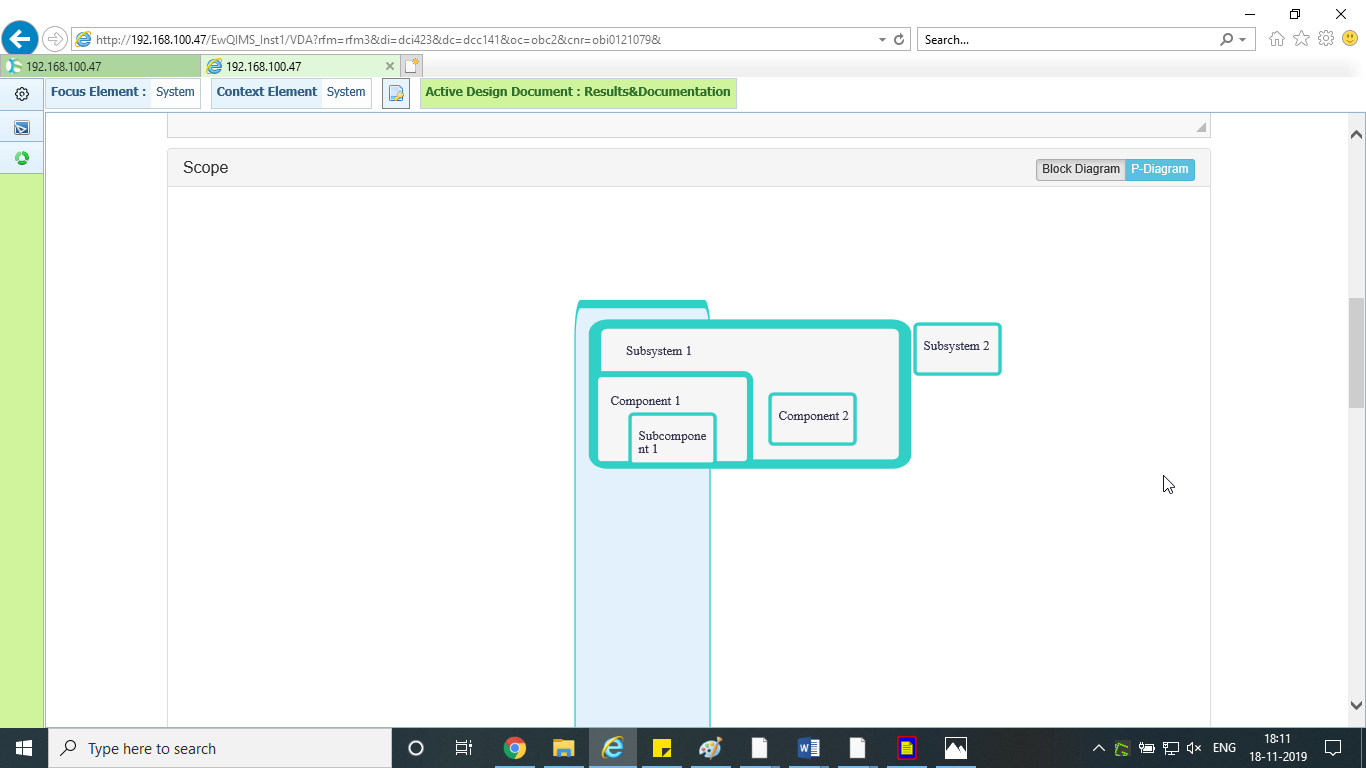
Task: Click the vertical scrollbar thumb
Action: pos(1356,352)
